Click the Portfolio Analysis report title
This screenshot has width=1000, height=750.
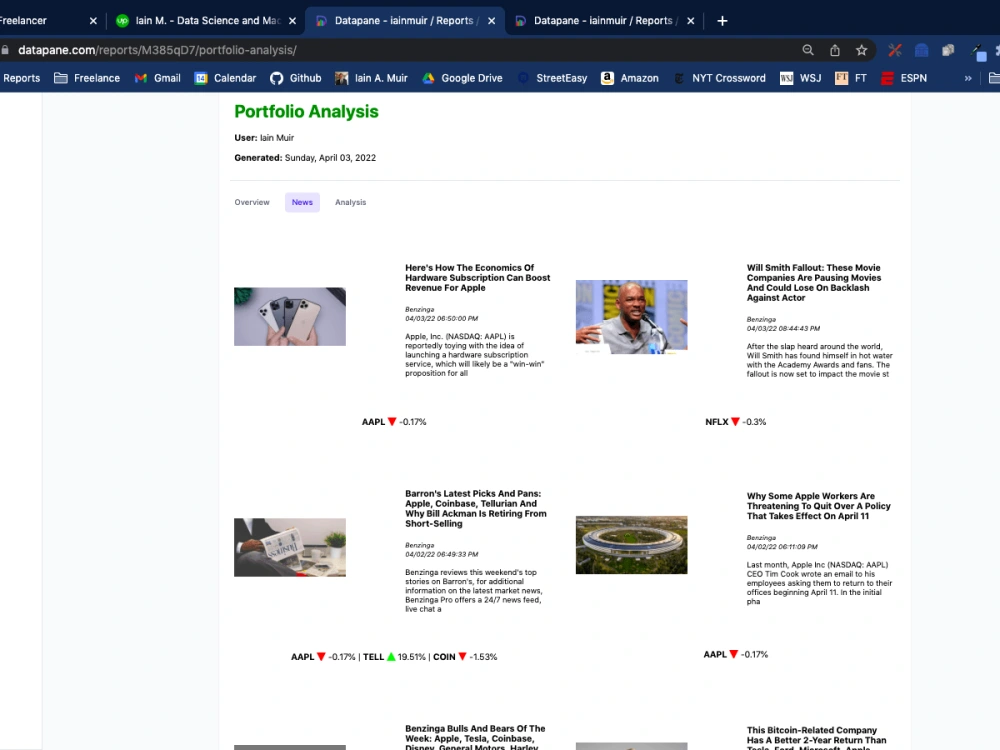point(306,112)
